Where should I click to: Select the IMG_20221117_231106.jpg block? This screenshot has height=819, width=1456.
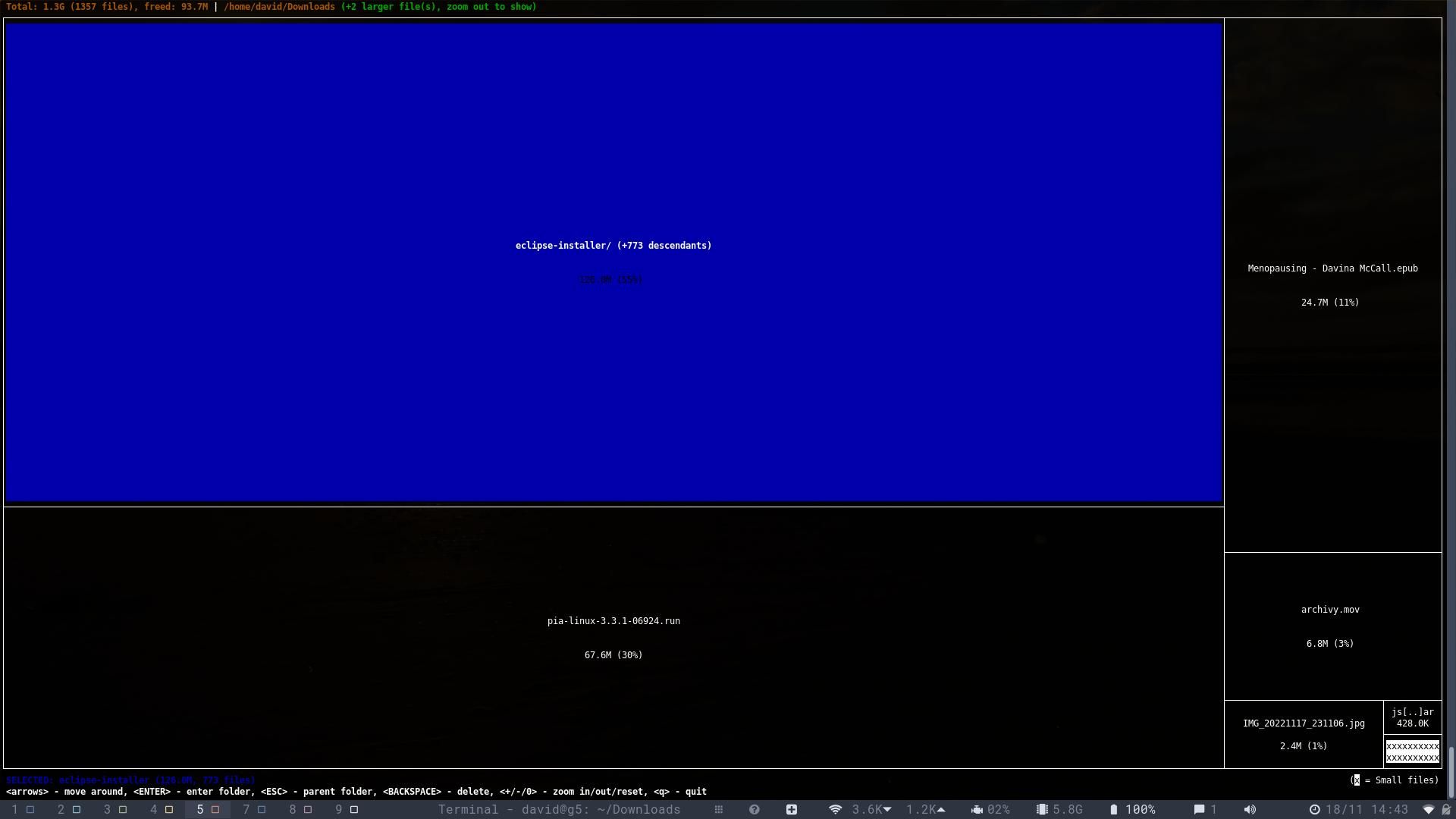coord(1303,734)
